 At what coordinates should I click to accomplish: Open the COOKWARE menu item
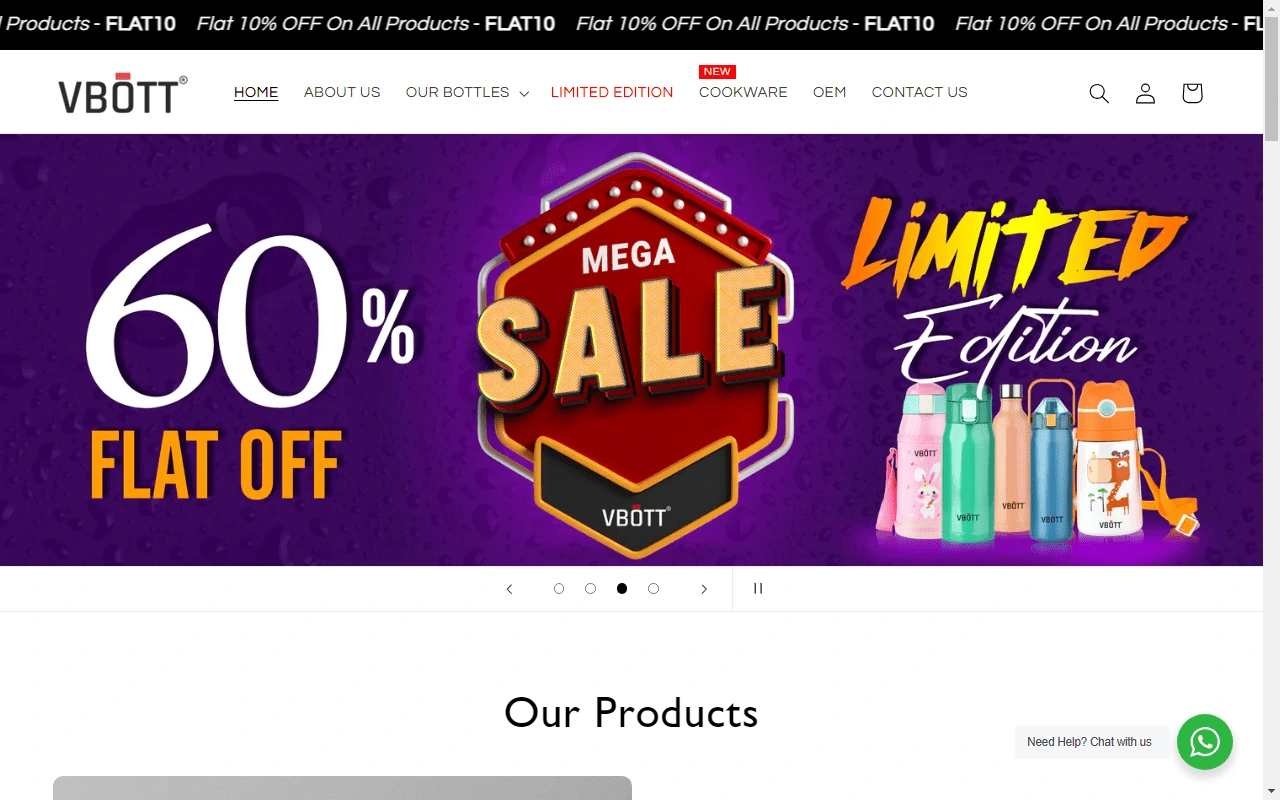[x=743, y=92]
